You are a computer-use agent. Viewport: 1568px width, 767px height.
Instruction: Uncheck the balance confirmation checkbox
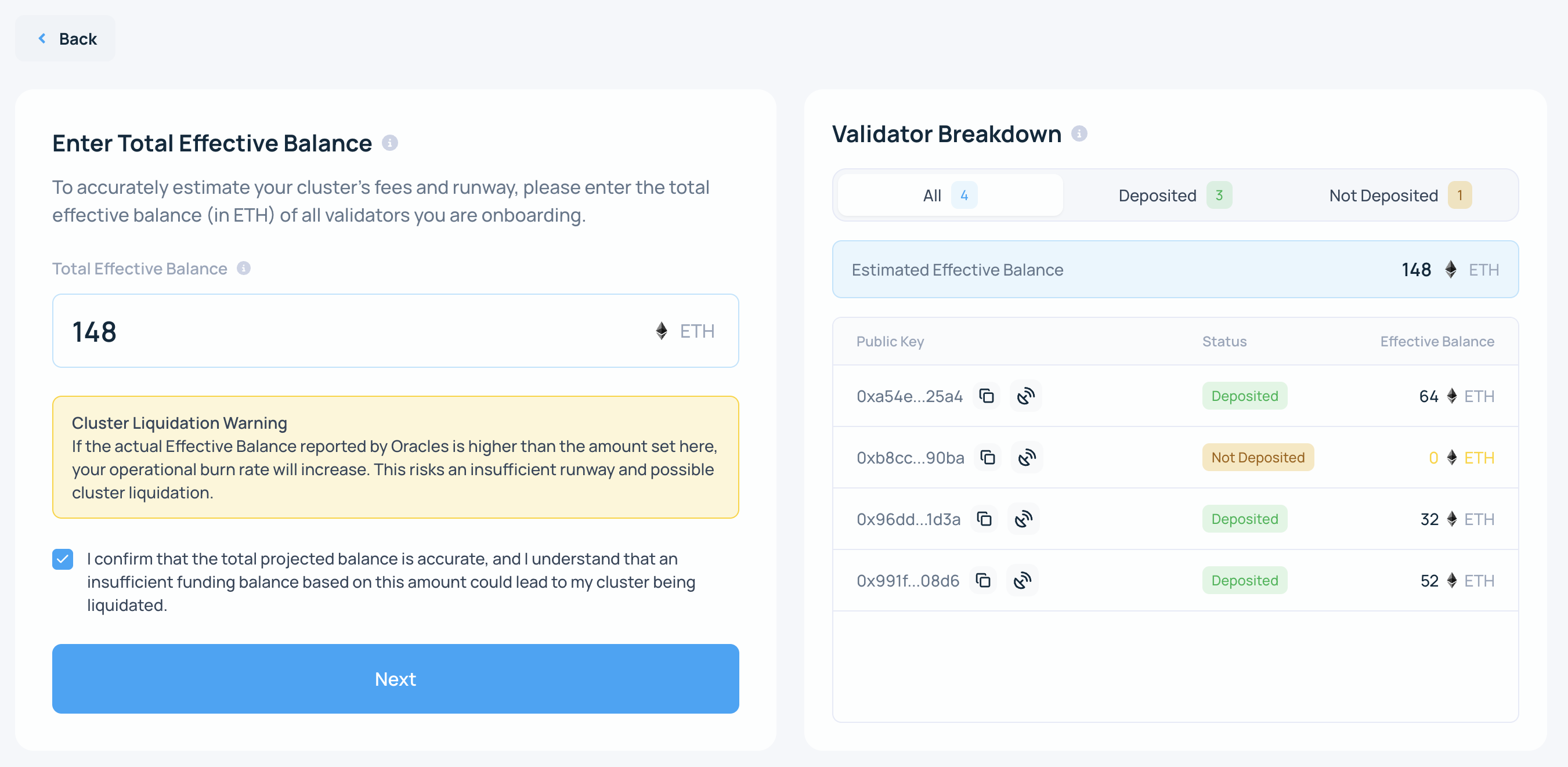click(63, 559)
